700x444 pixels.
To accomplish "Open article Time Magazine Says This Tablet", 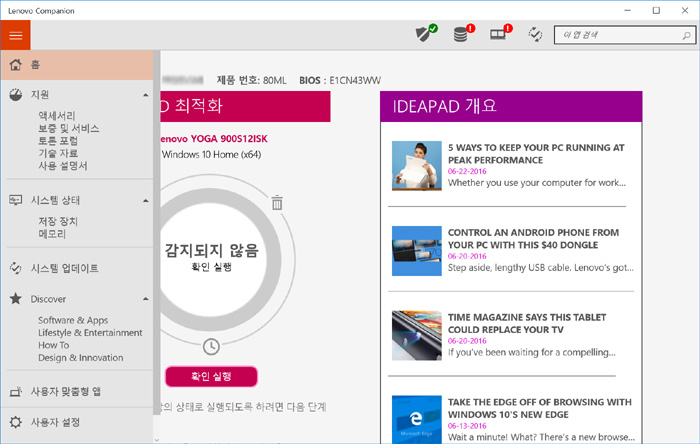I will pos(527,324).
